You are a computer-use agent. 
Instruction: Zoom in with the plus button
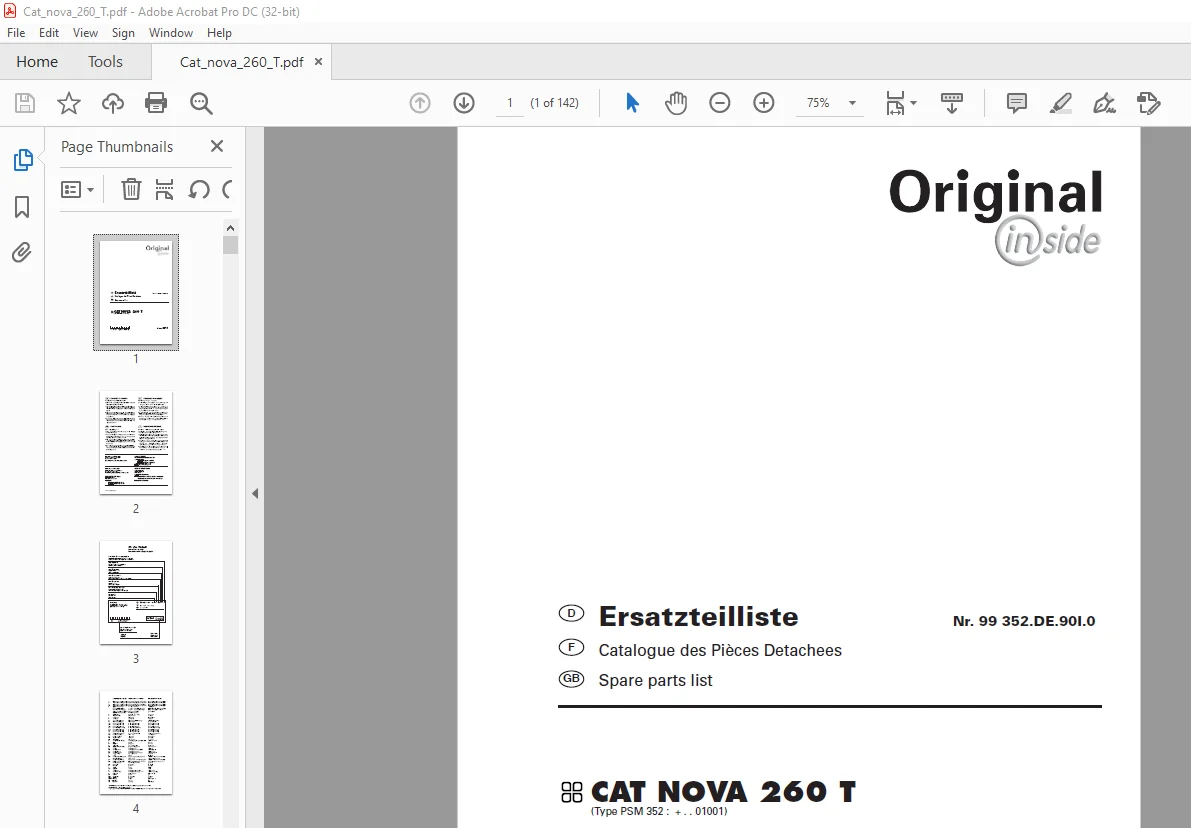763,103
